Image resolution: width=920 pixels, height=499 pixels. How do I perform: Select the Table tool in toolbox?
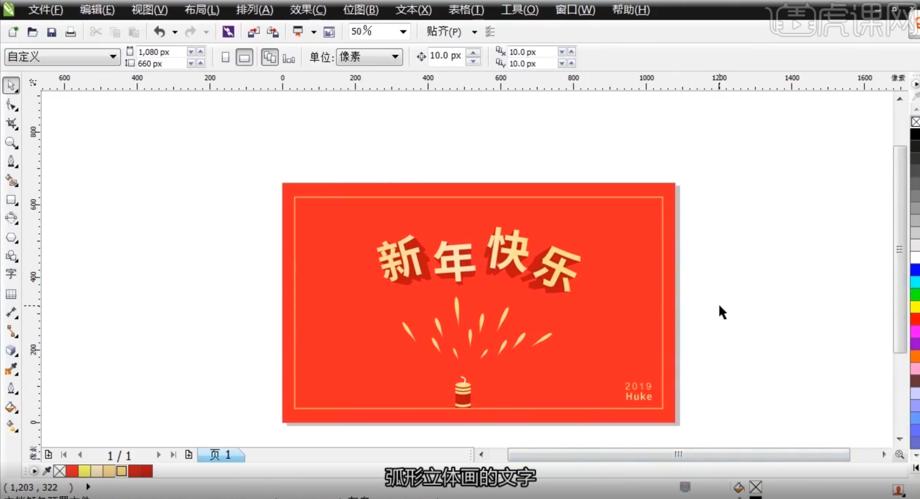(11, 294)
